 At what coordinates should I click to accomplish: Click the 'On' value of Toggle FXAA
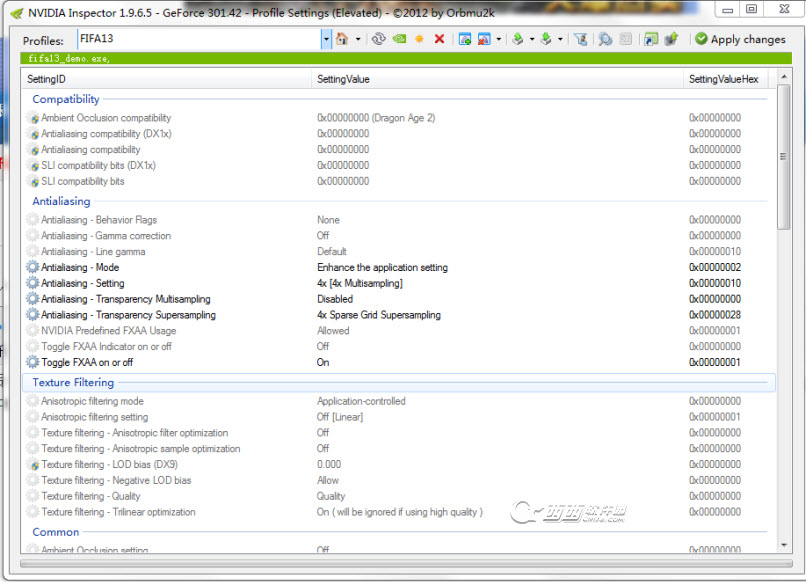(323, 362)
